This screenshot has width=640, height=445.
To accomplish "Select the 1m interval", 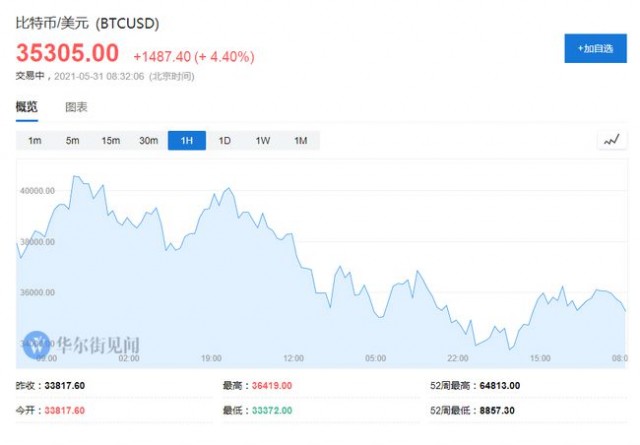I will pos(35,140).
